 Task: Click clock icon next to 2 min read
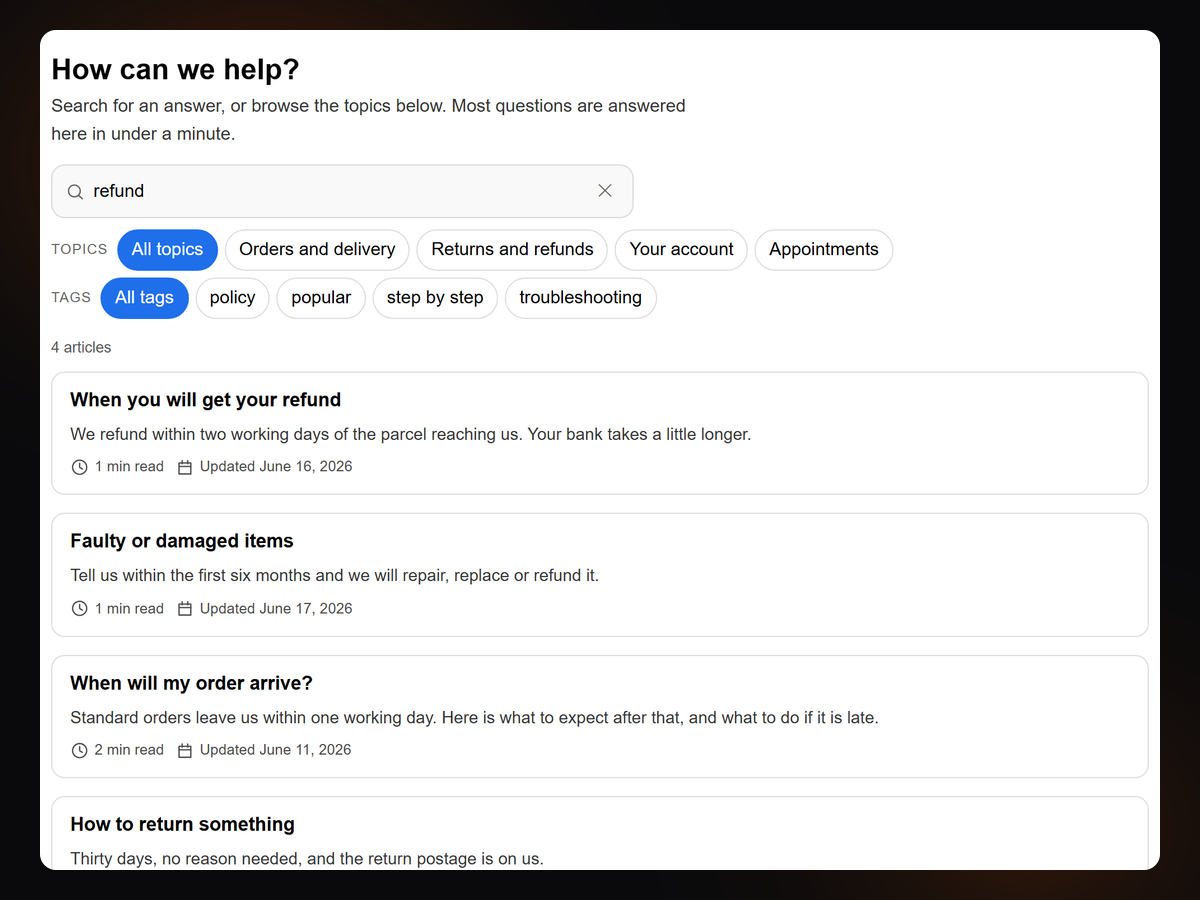click(80, 750)
